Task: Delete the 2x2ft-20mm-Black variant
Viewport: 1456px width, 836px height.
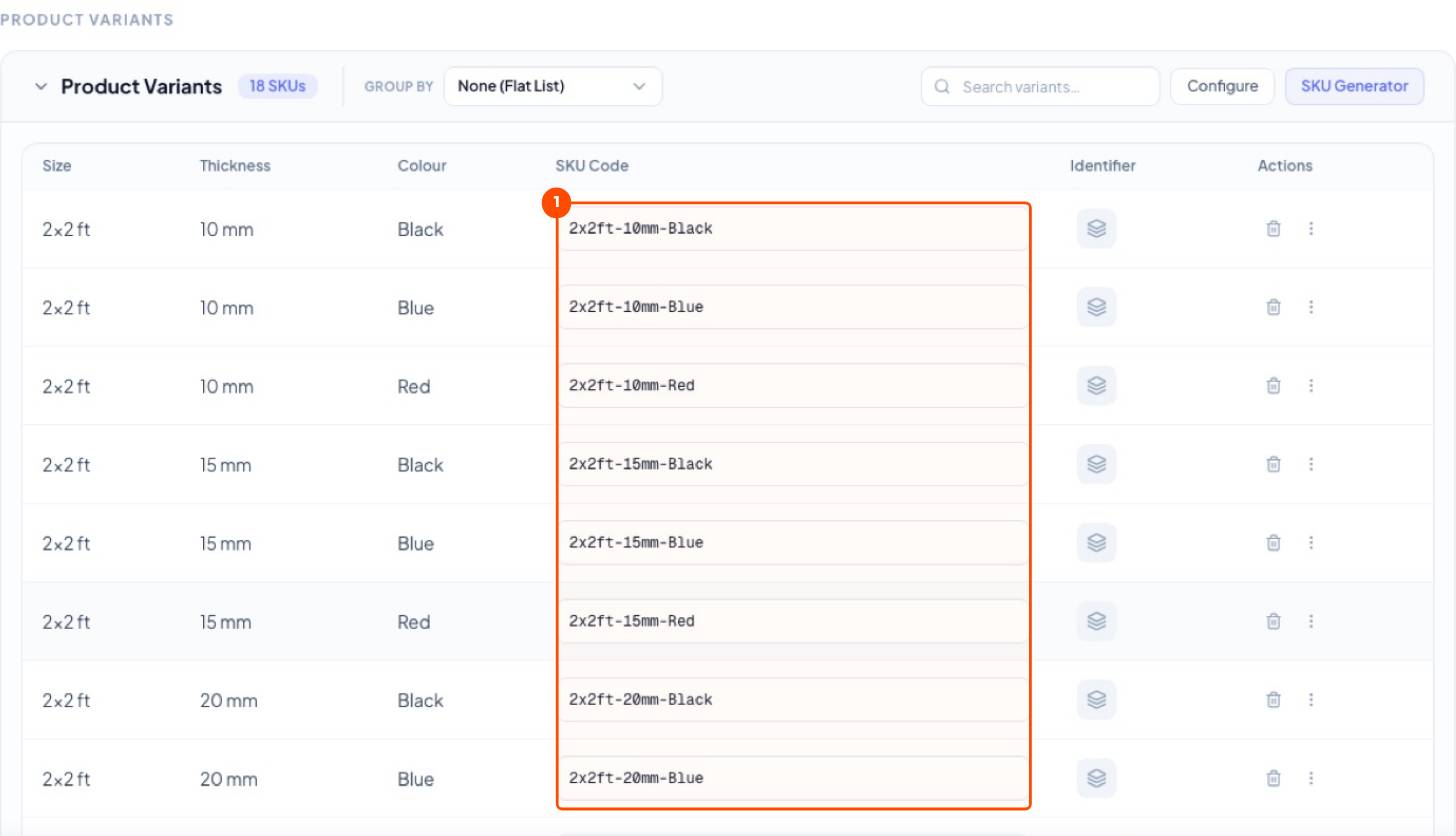Action: pyautogui.click(x=1273, y=700)
